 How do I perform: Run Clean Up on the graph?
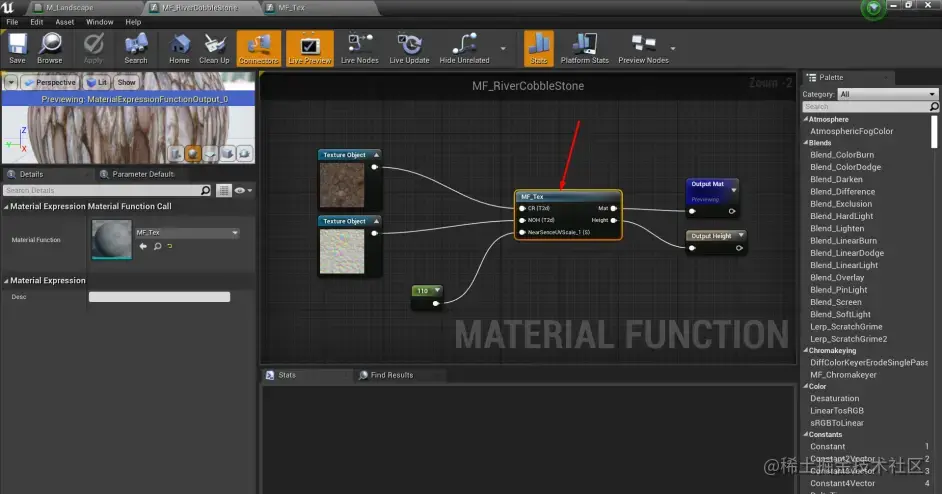coord(214,48)
